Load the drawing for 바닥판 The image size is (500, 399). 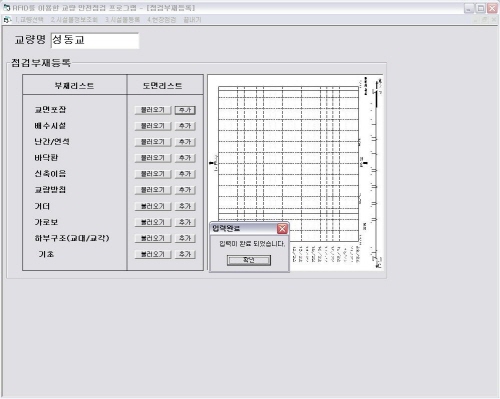point(153,158)
